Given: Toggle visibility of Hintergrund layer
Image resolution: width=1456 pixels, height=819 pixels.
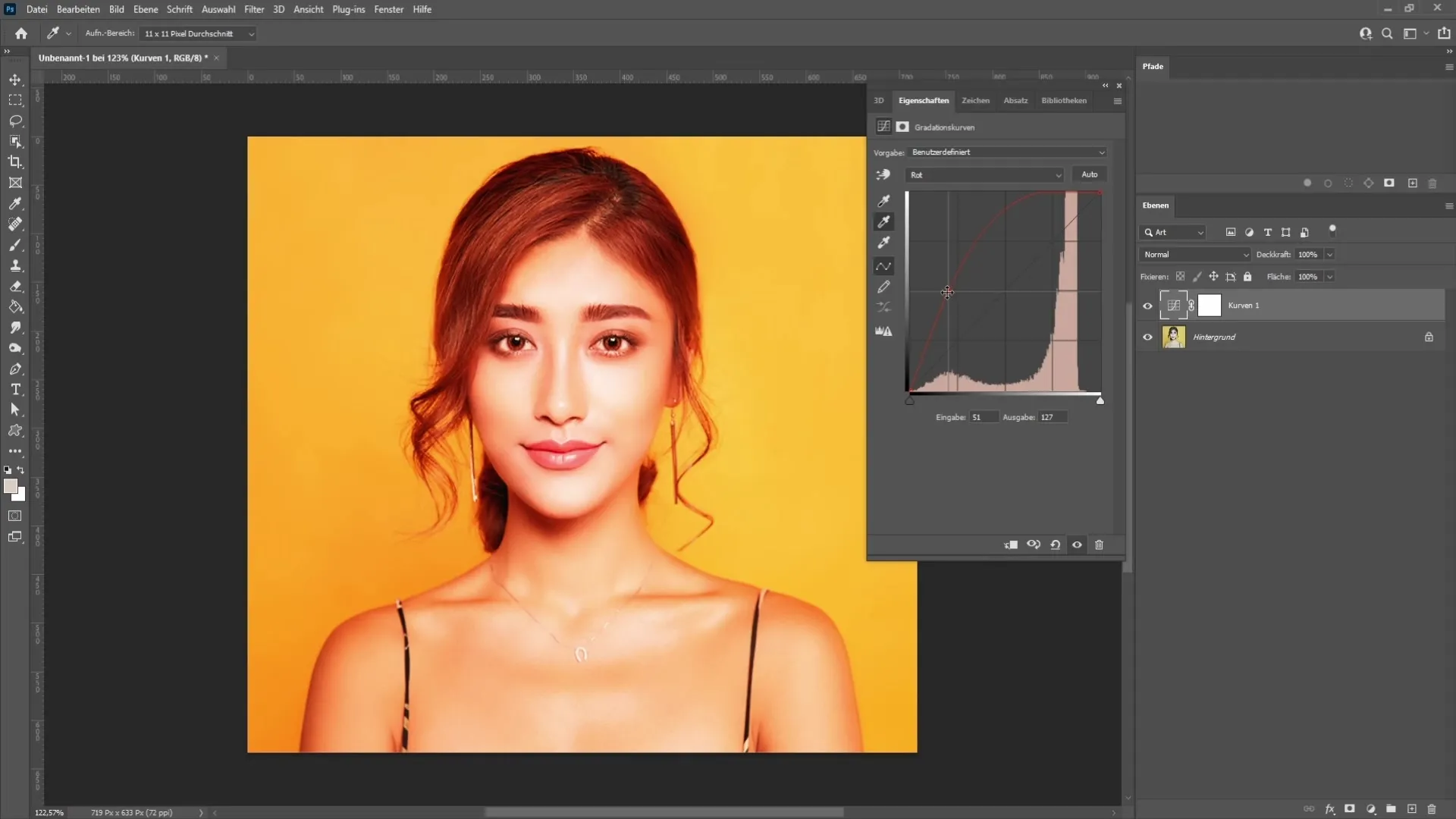Looking at the screenshot, I should [1147, 337].
